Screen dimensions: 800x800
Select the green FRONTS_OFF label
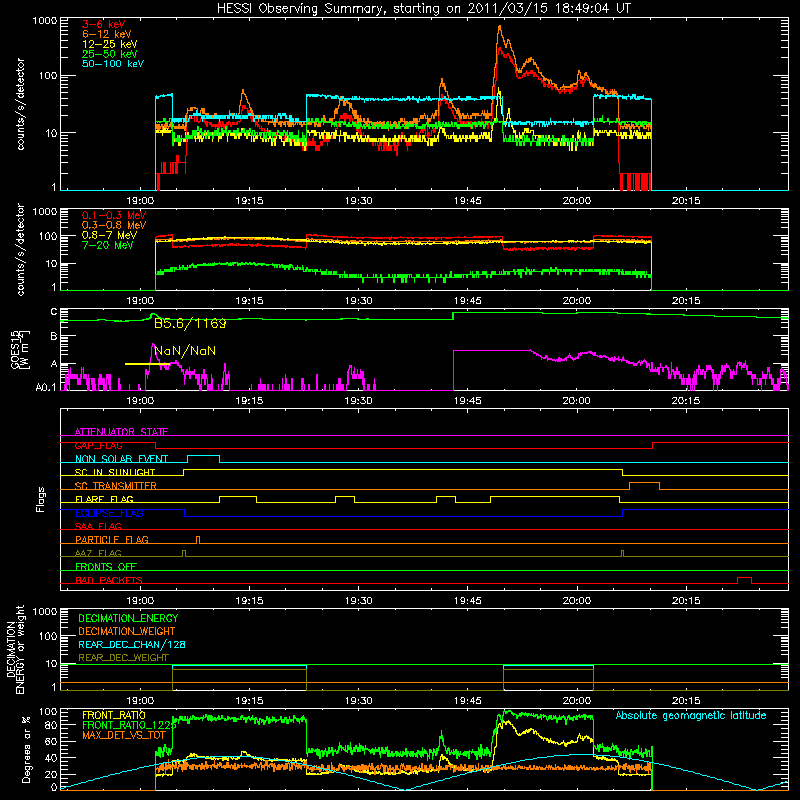106,566
